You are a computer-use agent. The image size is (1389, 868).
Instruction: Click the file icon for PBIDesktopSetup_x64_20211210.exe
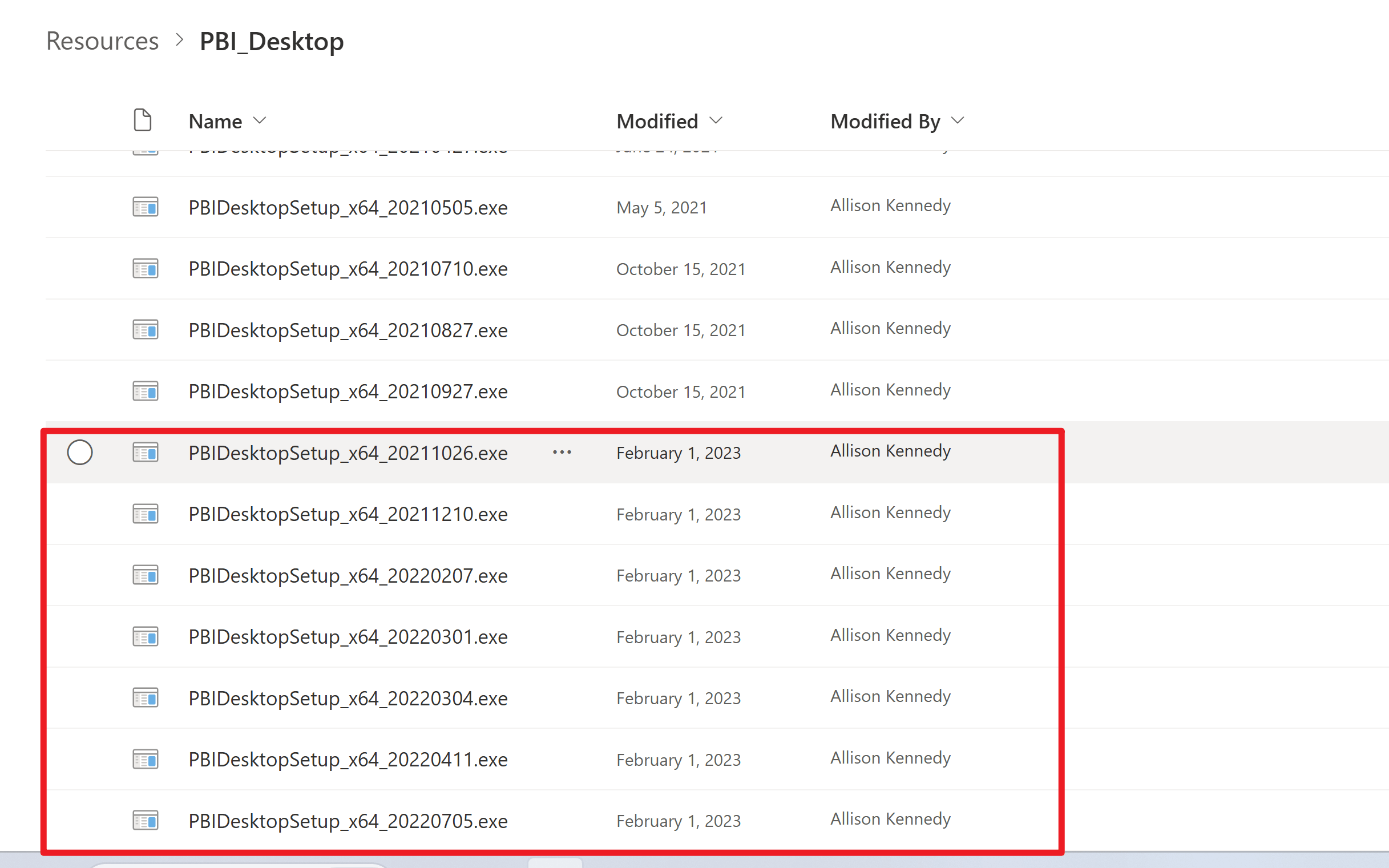145,514
